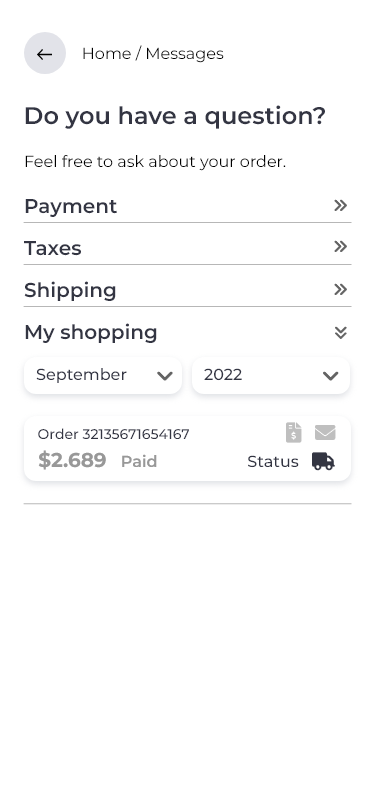Go back using the arrow button
The image size is (375, 812).
(x=45, y=53)
